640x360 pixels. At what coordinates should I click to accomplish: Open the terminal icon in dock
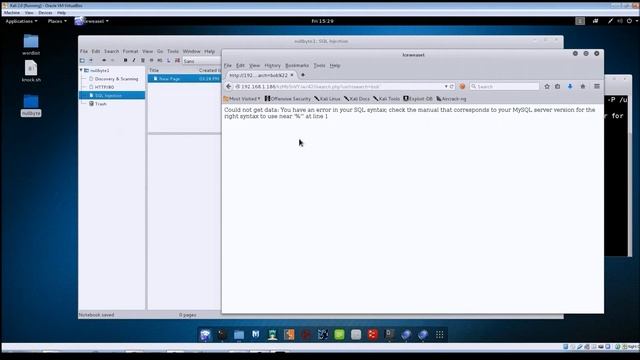222,335
